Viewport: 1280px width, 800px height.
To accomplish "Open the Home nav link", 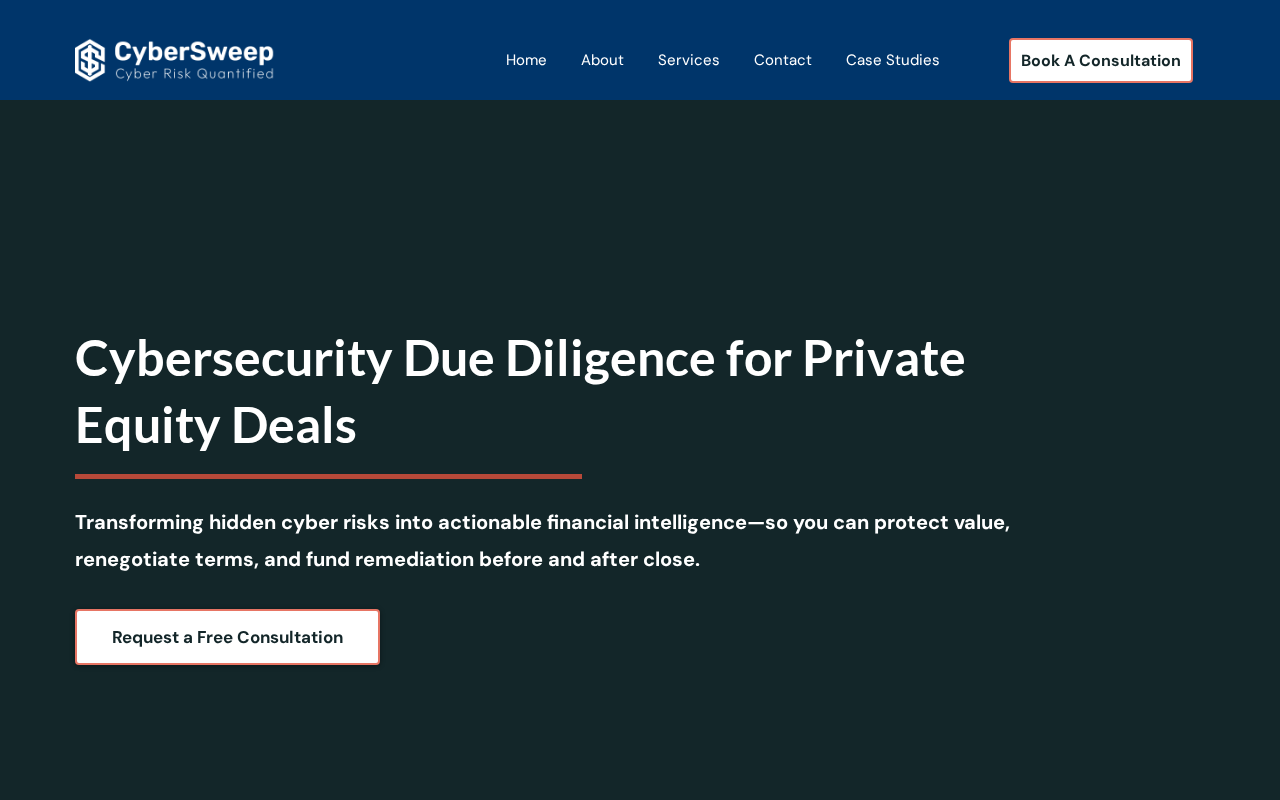I will [x=526, y=60].
